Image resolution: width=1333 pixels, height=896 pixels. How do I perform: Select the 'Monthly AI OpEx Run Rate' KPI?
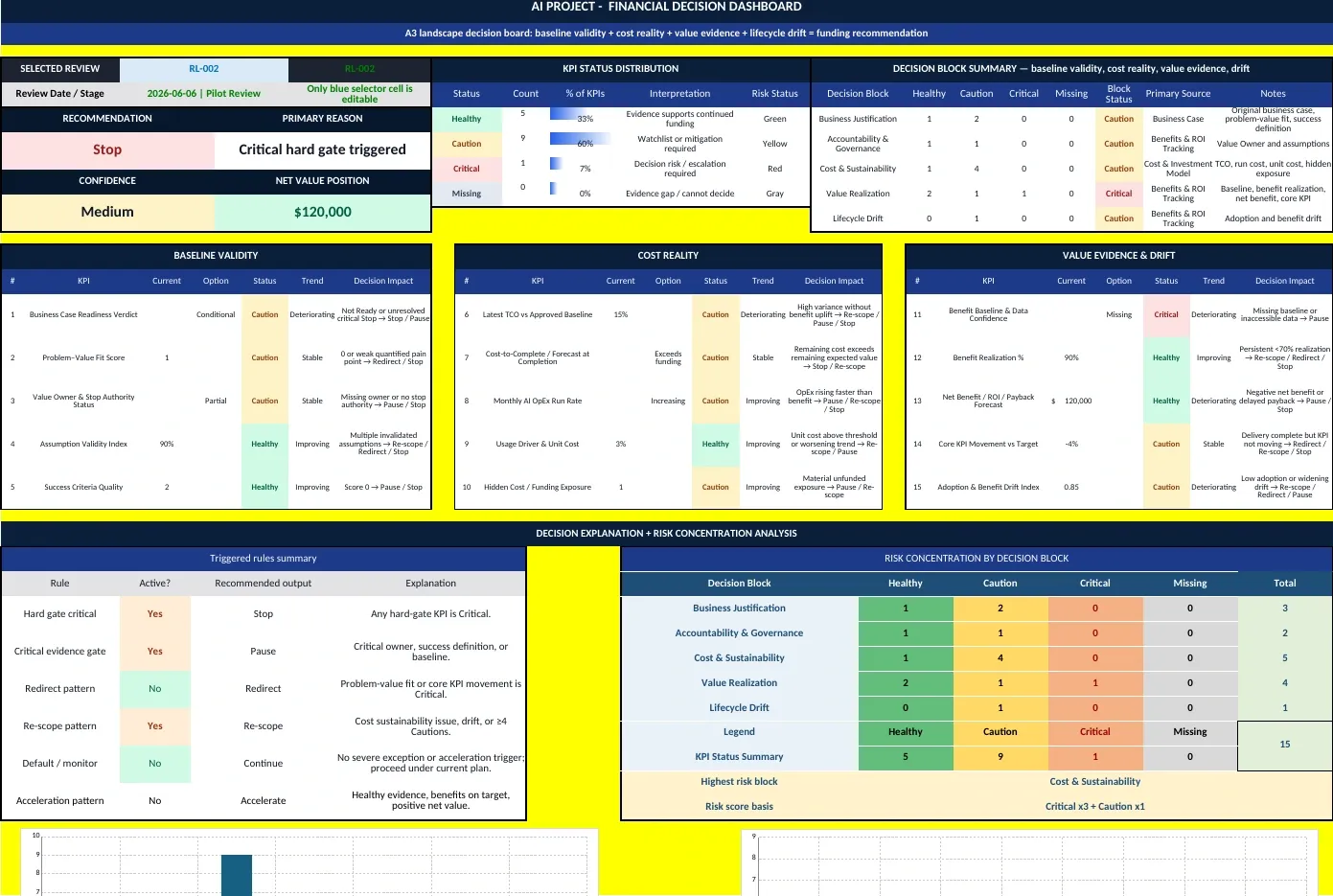[538, 401]
